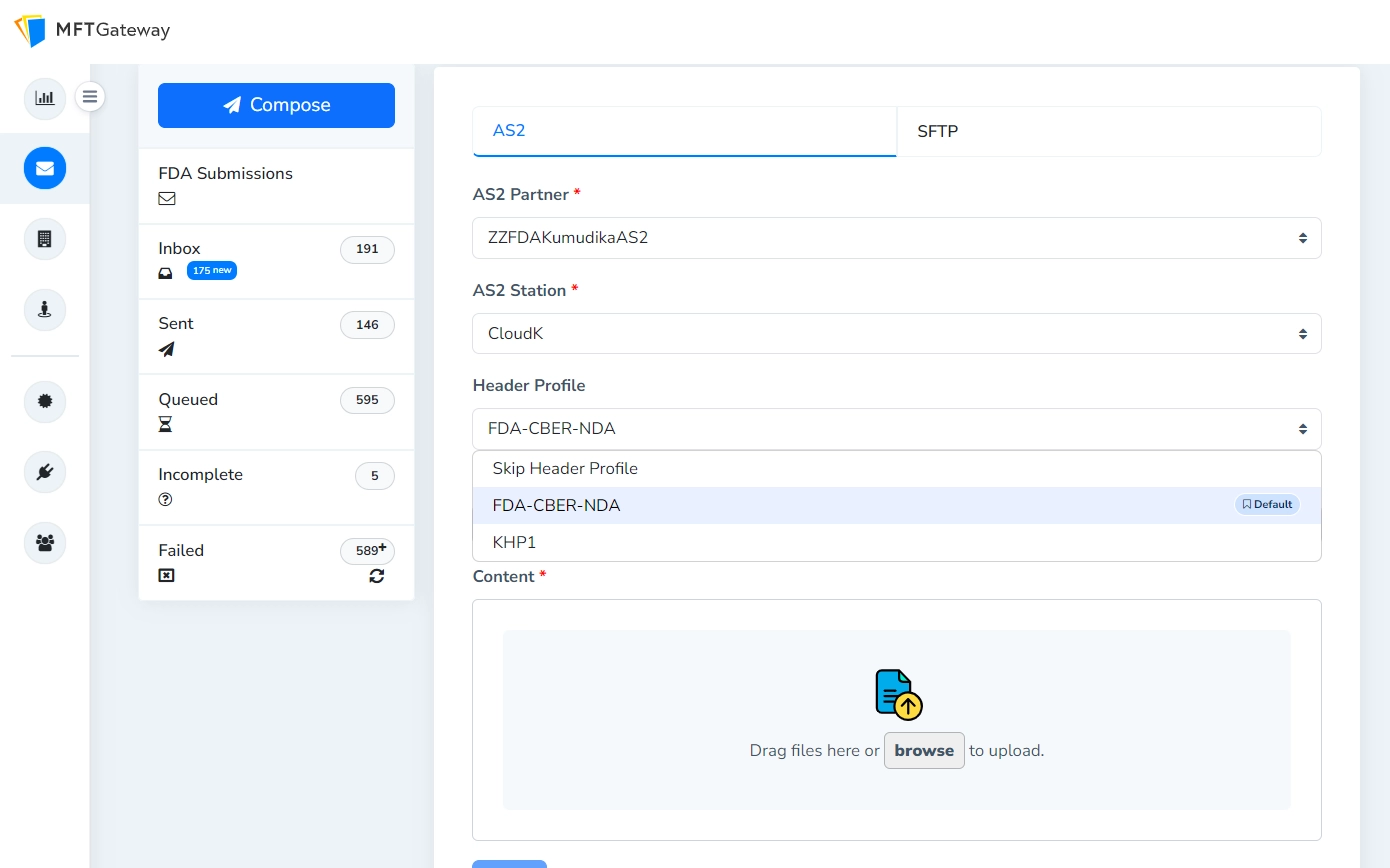Open the AS2 Partner dropdown

tap(896, 238)
